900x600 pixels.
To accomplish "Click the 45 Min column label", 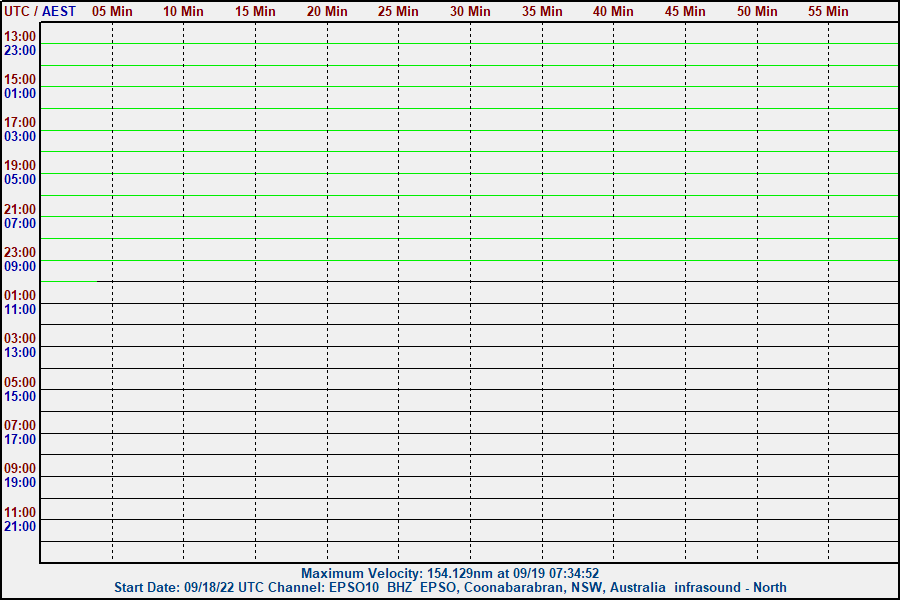I will [x=685, y=11].
